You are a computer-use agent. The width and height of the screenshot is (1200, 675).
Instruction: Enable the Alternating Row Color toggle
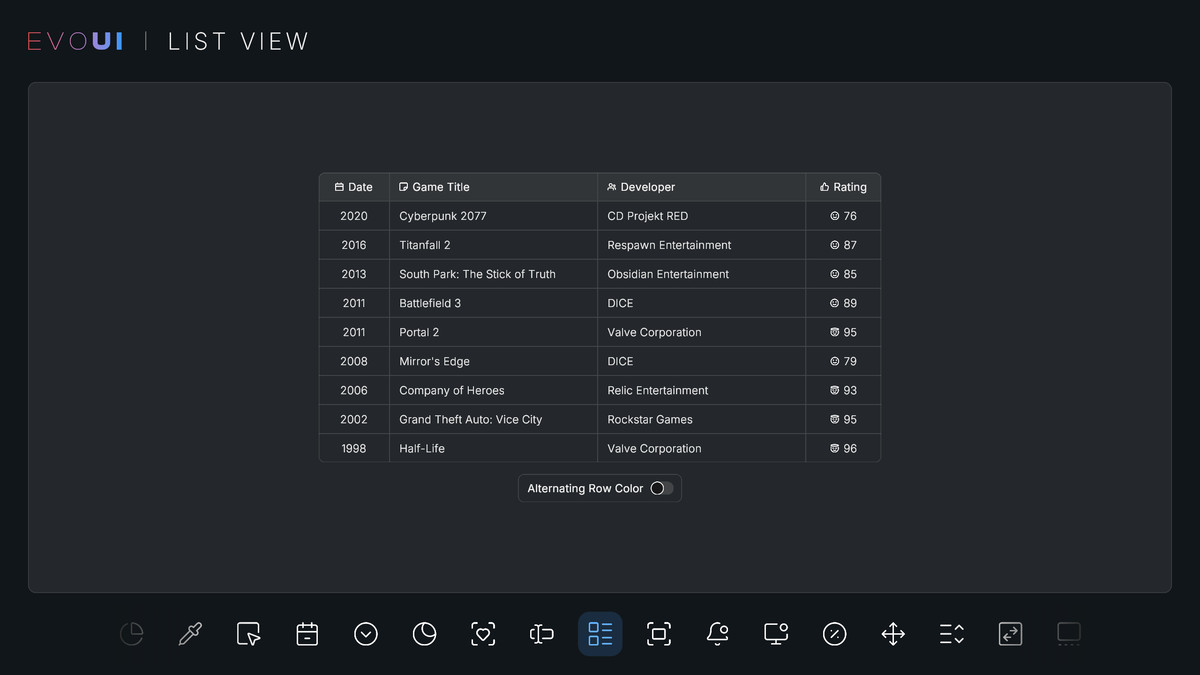660,488
